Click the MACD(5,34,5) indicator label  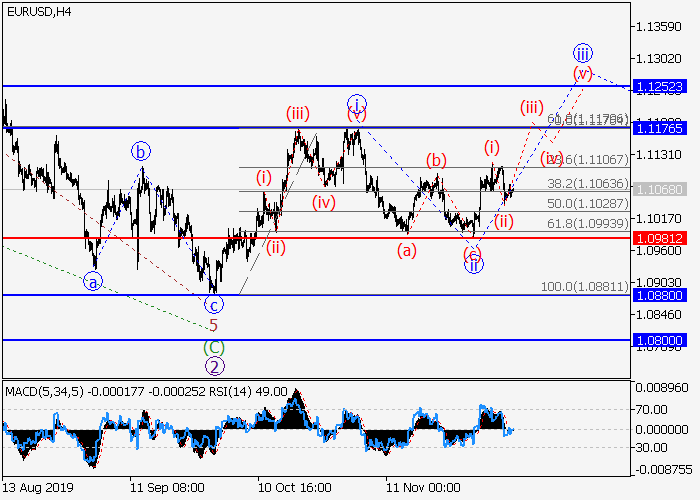[x=41, y=391]
